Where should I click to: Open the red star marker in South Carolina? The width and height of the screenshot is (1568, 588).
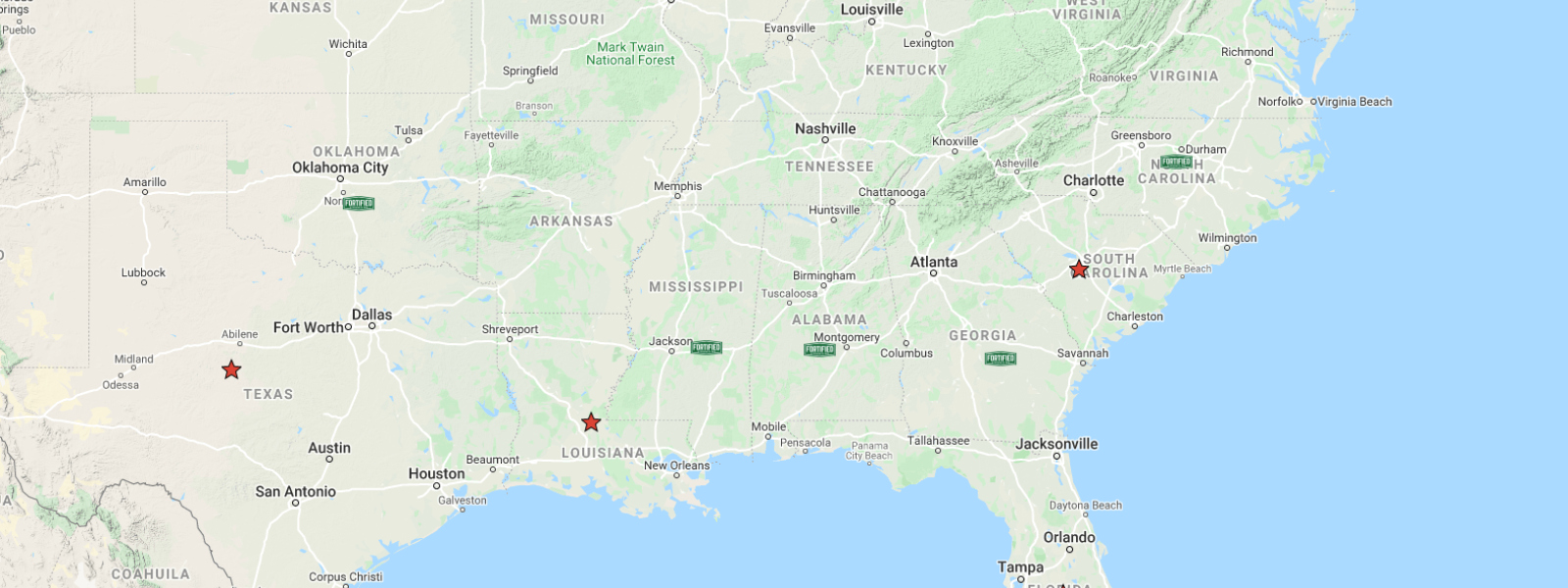click(x=1079, y=269)
